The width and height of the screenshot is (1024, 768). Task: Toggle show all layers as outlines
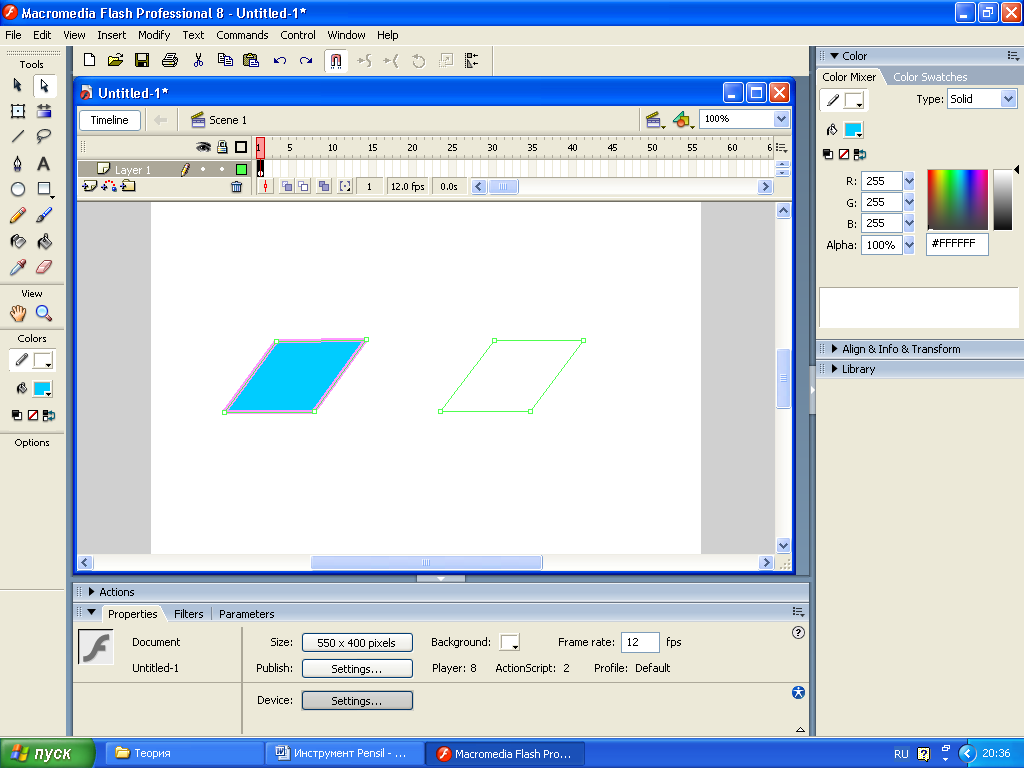(241, 147)
